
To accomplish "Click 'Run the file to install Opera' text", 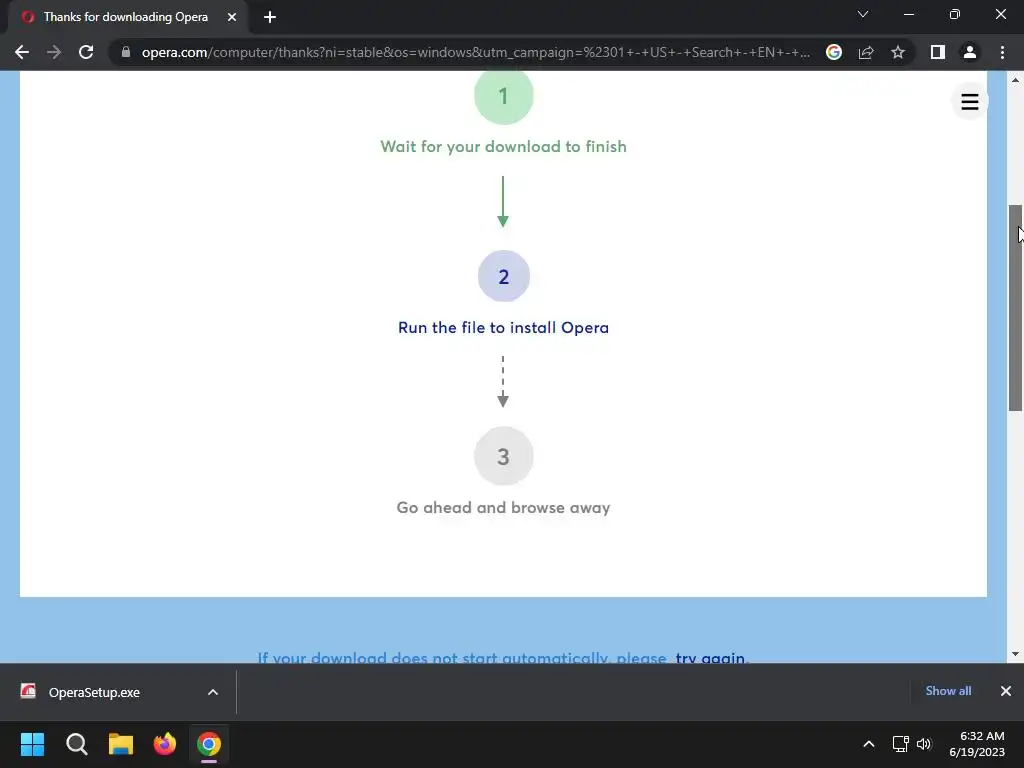I will [504, 327].
